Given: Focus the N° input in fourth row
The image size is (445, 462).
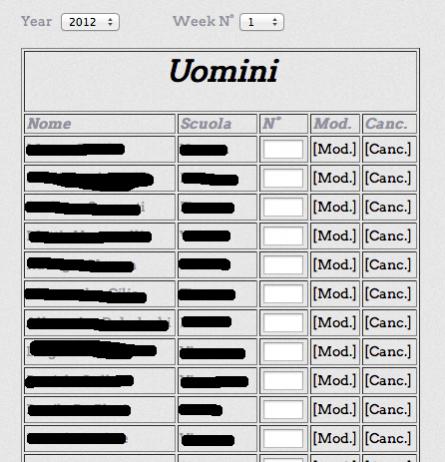Looking at the screenshot, I should point(283,236).
